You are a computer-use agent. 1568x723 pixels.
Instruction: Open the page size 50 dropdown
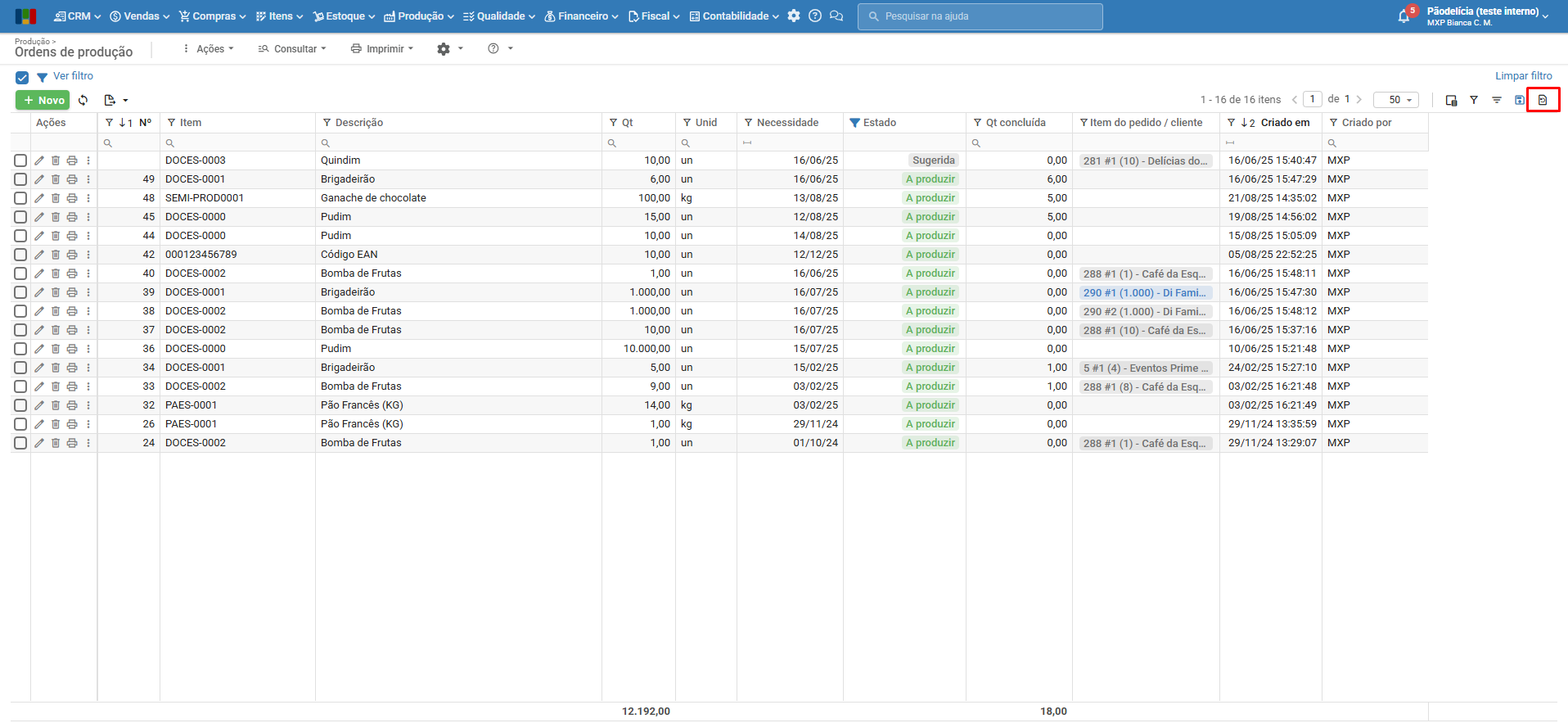1396,100
